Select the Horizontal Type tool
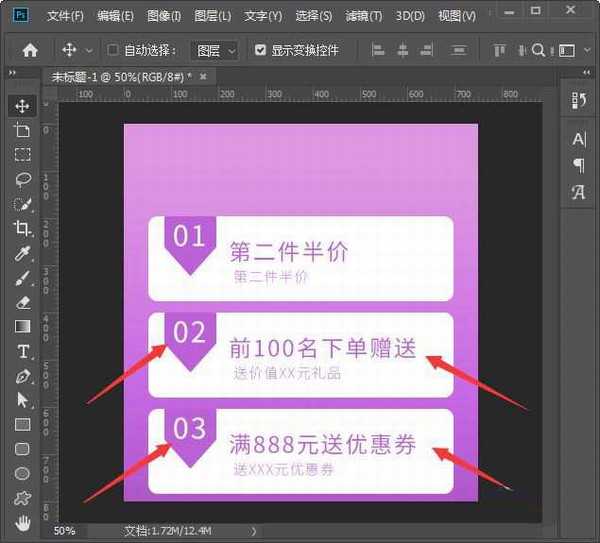Screen dimensions: 600x543 click(x=22, y=351)
